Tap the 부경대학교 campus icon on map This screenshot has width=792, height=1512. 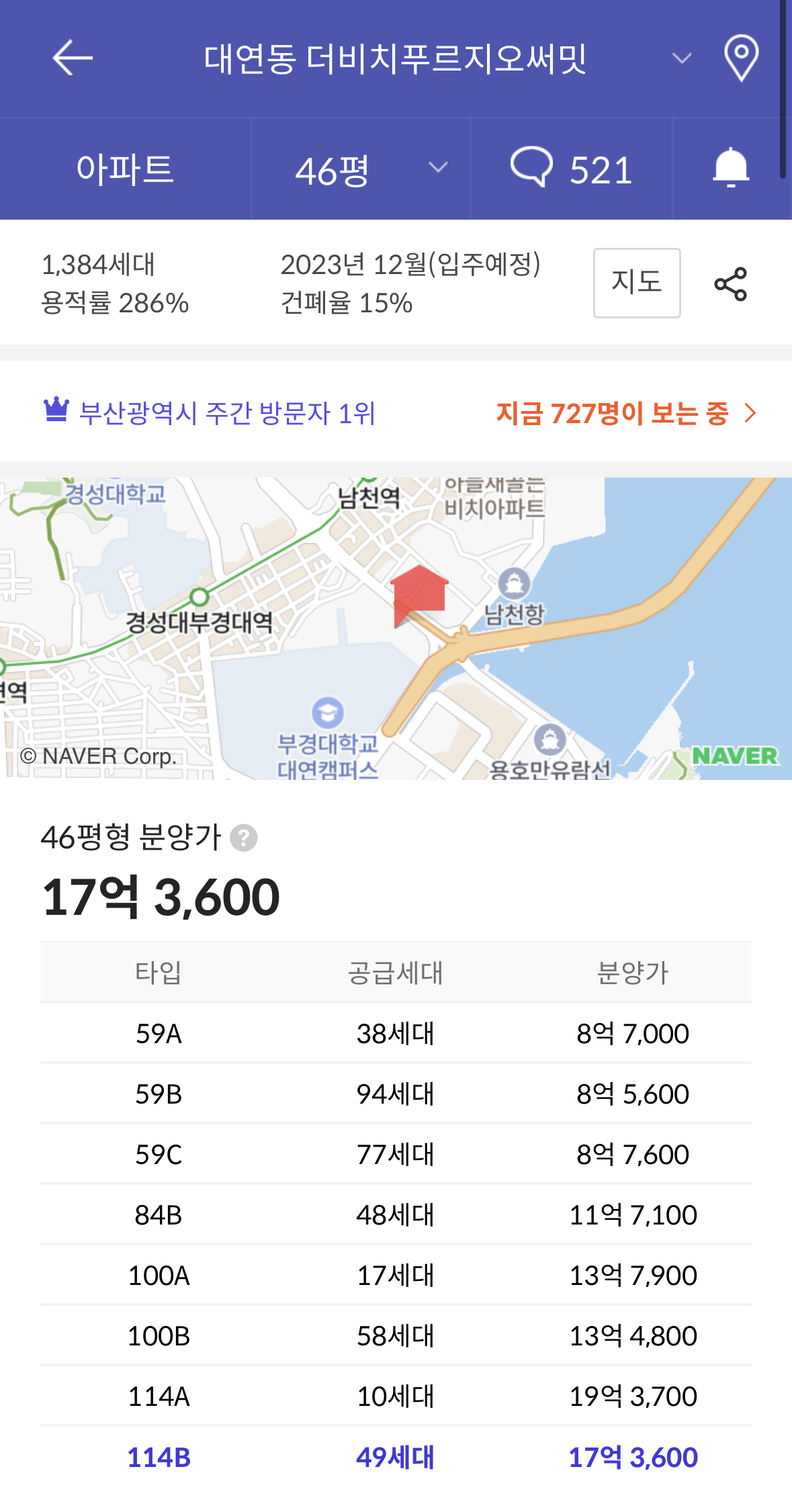pos(328,712)
